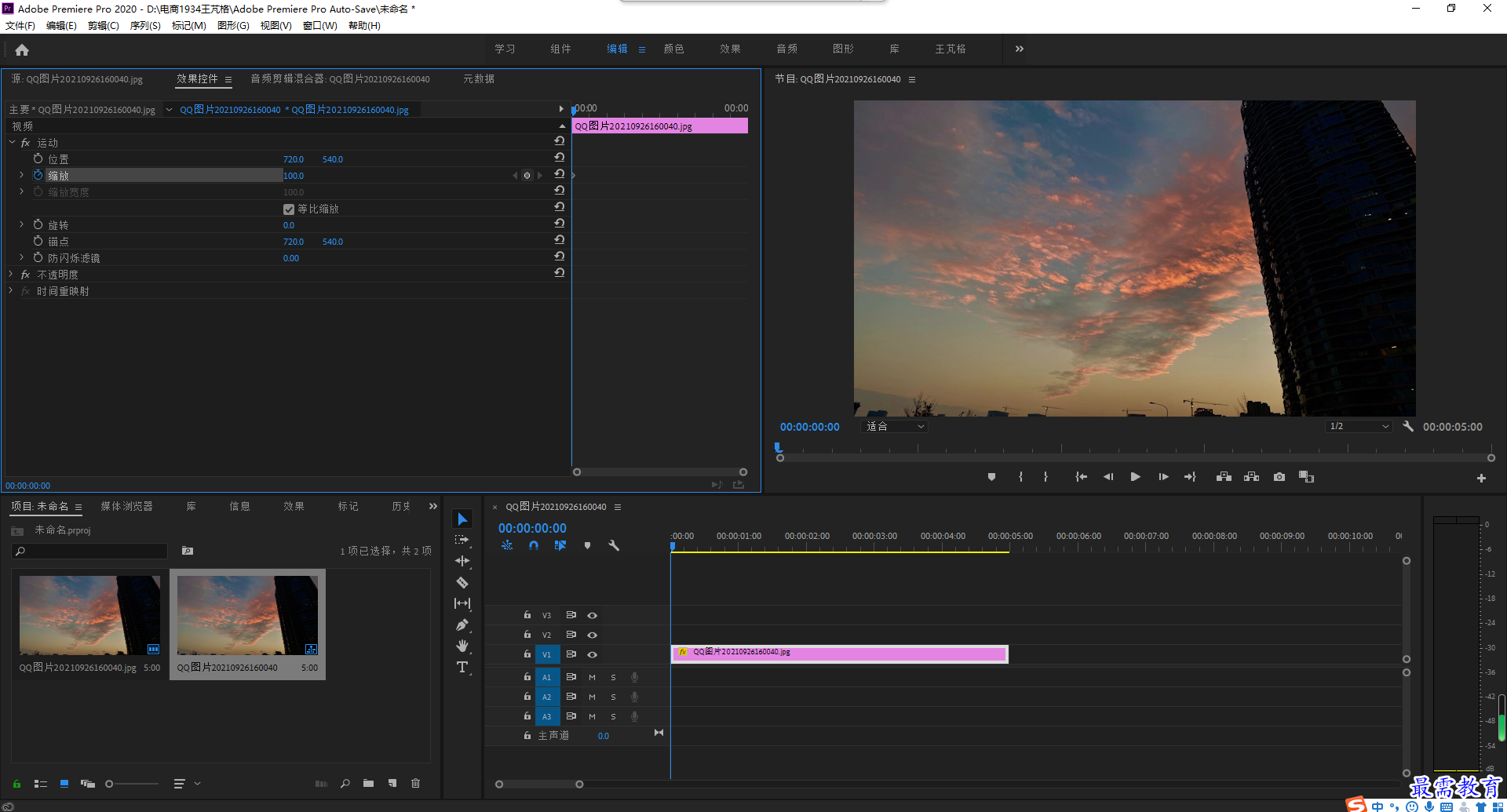The height and width of the screenshot is (812, 1507).
Task: Reset the Position parameter
Action: tap(560, 158)
